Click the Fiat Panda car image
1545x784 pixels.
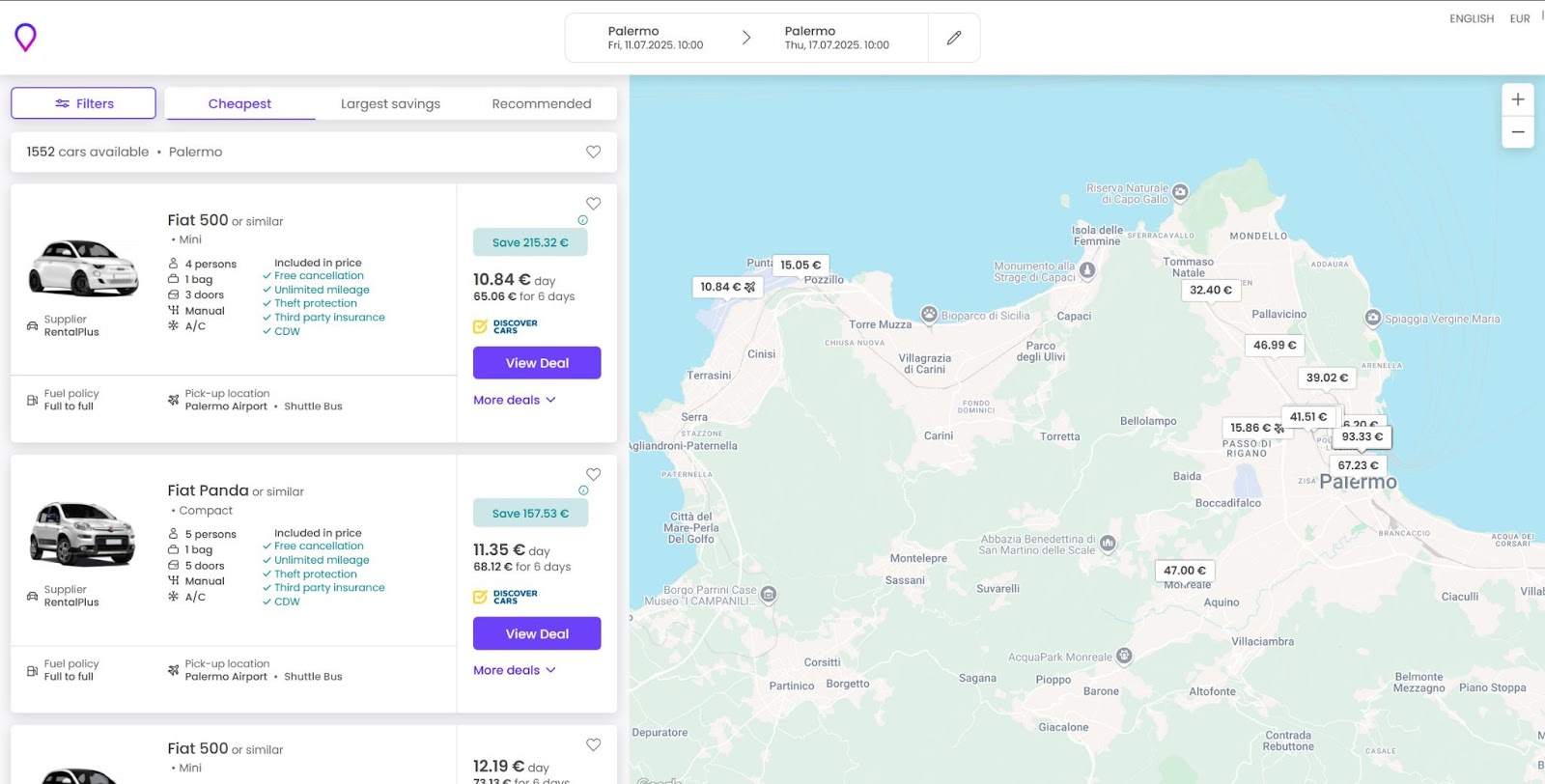pyautogui.click(x=83, y=533)
